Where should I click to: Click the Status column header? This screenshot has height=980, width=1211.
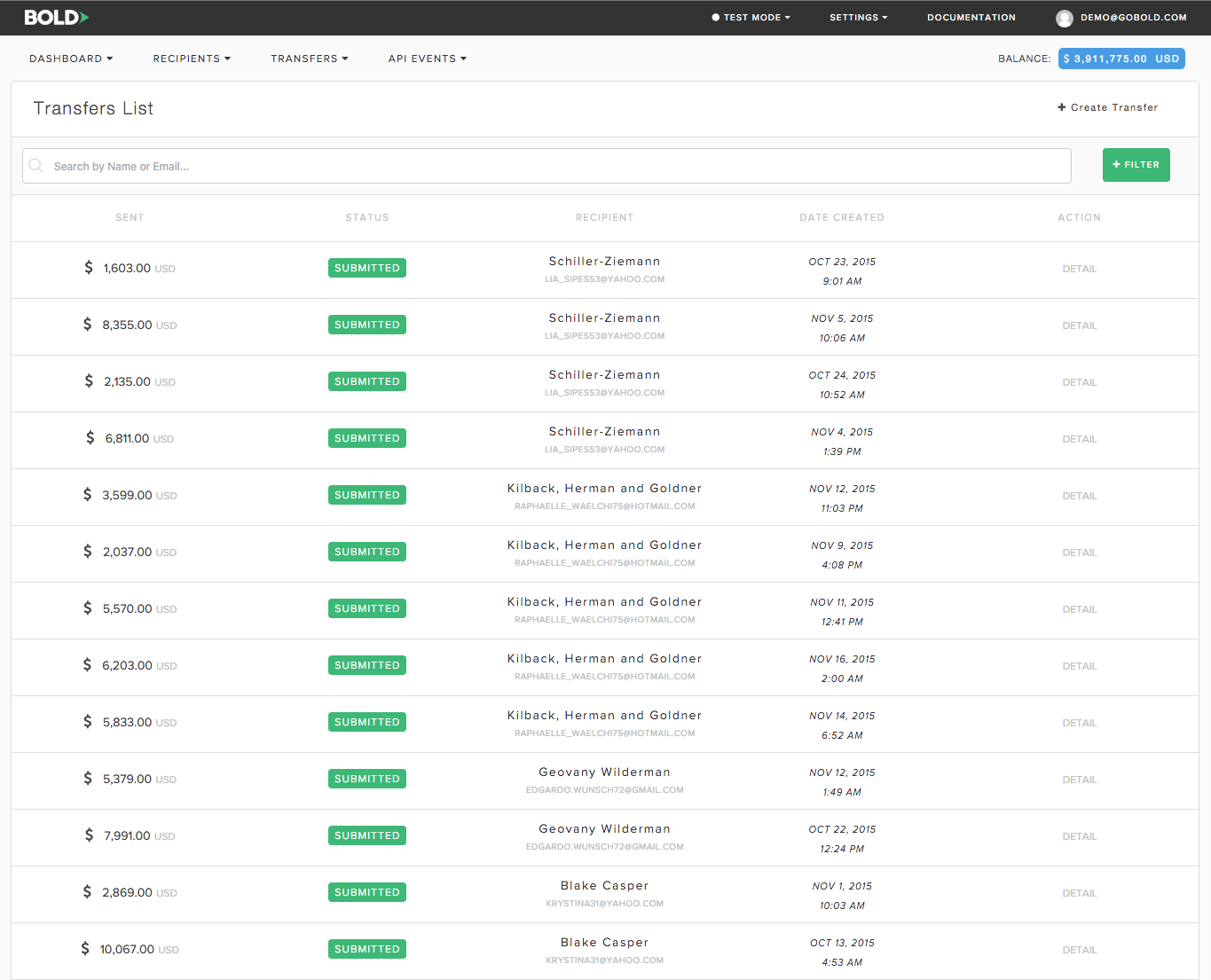pos(367,217)
